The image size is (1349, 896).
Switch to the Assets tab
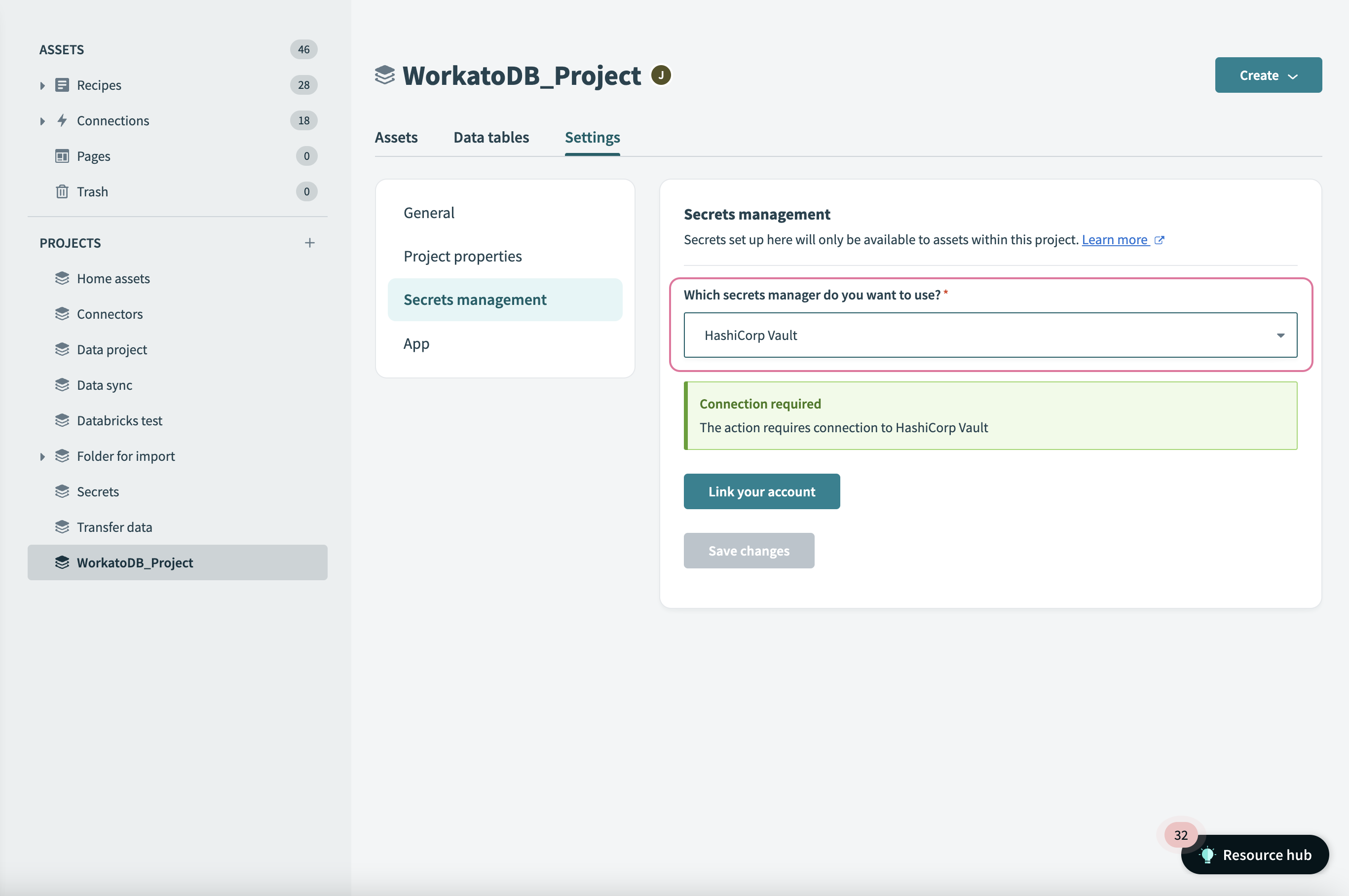397,136
